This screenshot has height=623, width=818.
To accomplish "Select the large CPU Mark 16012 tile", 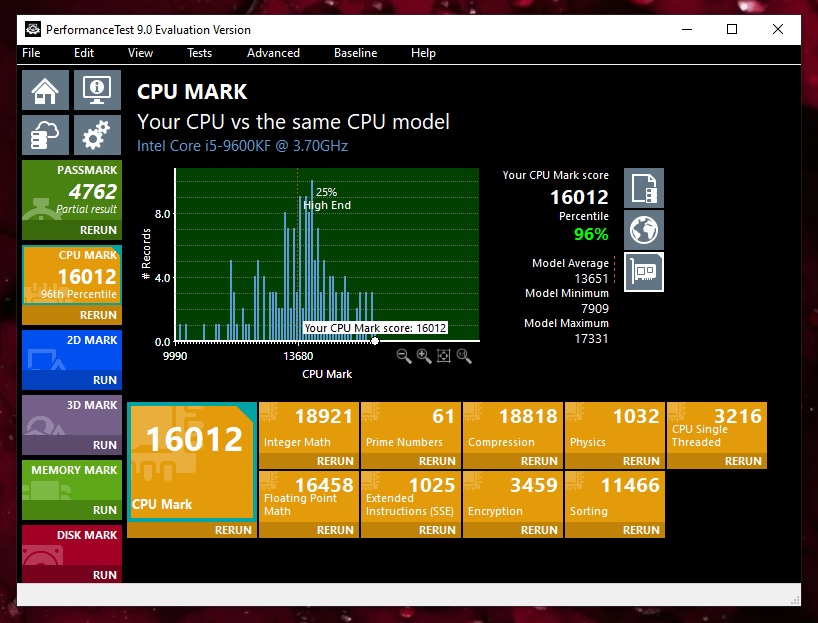I will 192,462.
